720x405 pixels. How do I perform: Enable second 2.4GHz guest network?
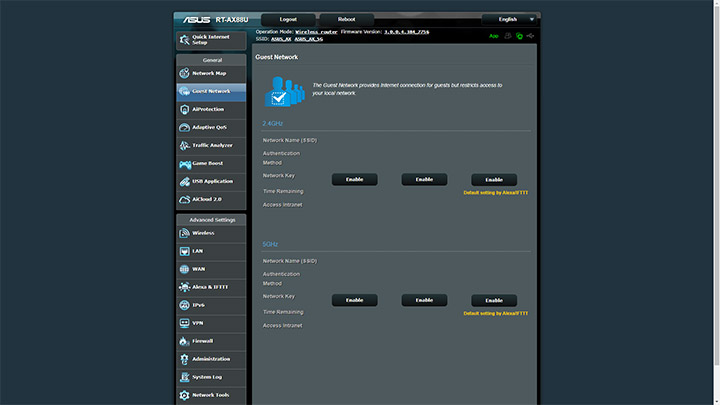424,180
